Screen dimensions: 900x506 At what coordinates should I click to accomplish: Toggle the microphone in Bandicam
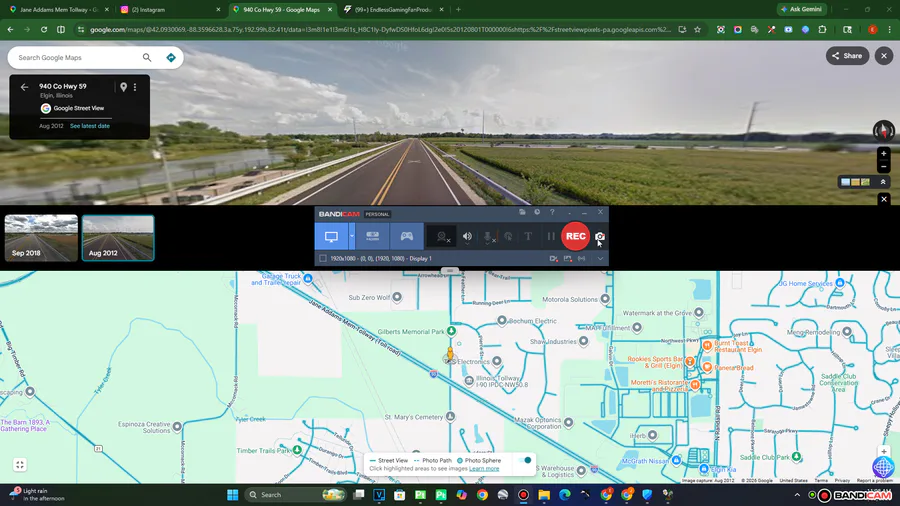(488, 236)
